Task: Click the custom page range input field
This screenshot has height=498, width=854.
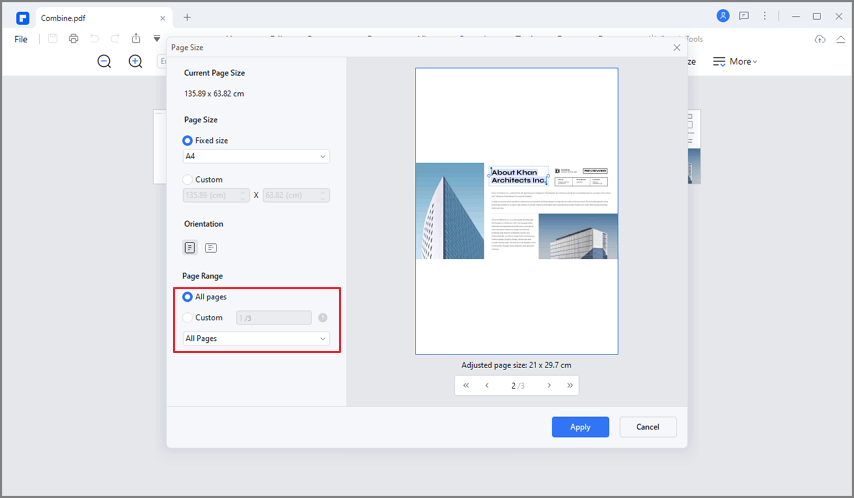Action: click(x=274, y=318)
